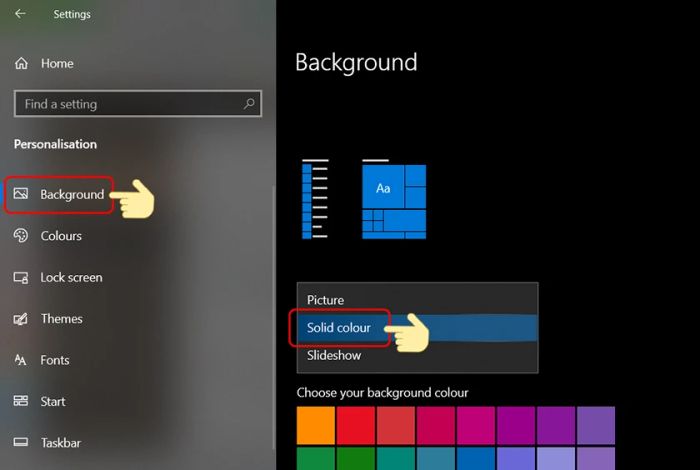This screenshot has height=470, width=700.
Task: Choose Slideshow in the background dropdown list
Action: 417,355
